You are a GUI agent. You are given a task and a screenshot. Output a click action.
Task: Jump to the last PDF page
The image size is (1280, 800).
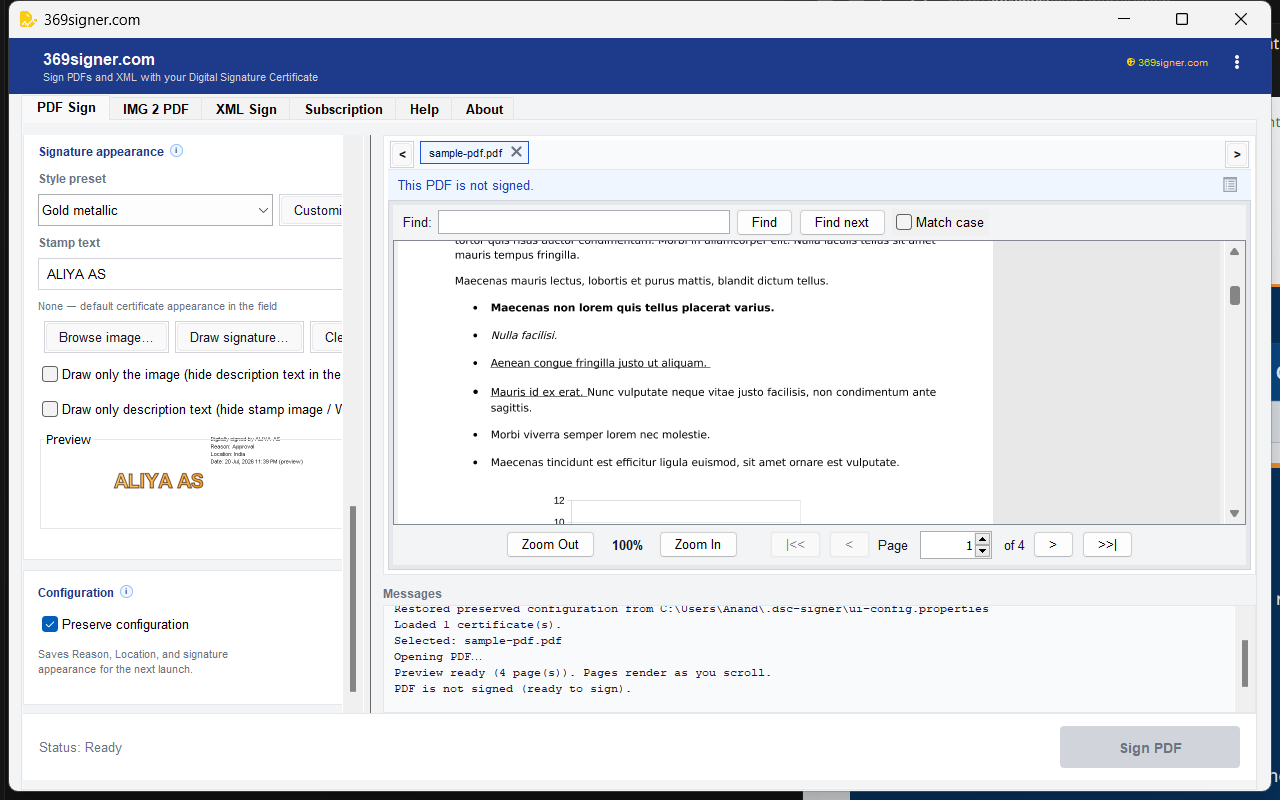click(x=1107, y=545)
